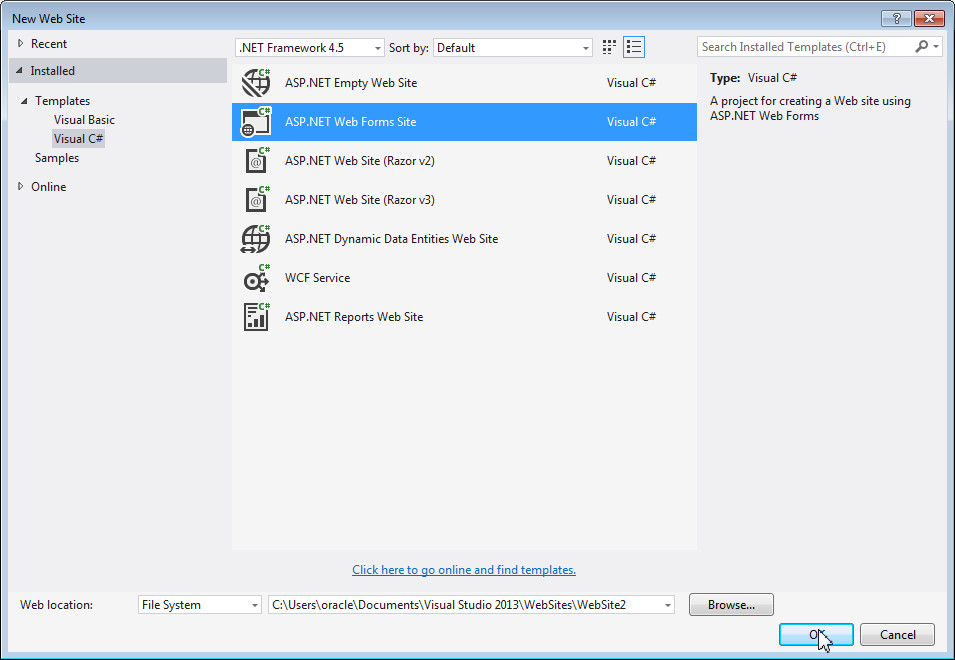955x660 pixels.
Task: Click the OK button
Action: point(816,634)
